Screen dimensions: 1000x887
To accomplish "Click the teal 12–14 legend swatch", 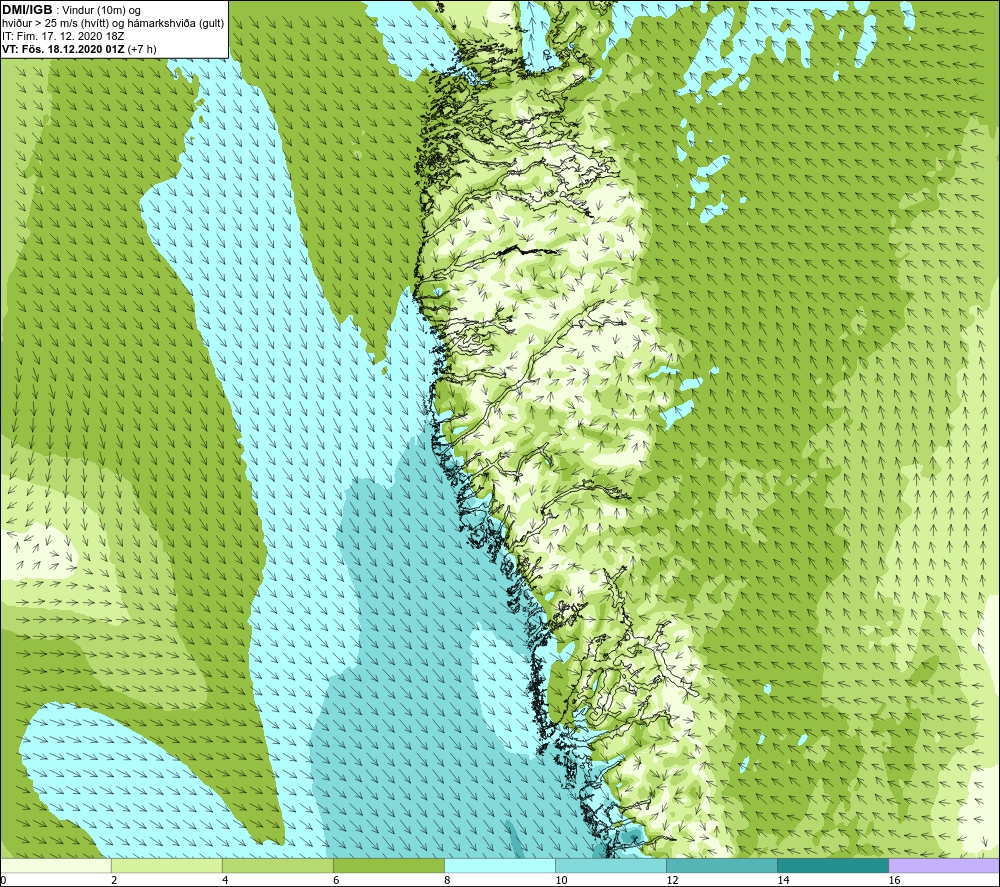I will pos(722,866).
